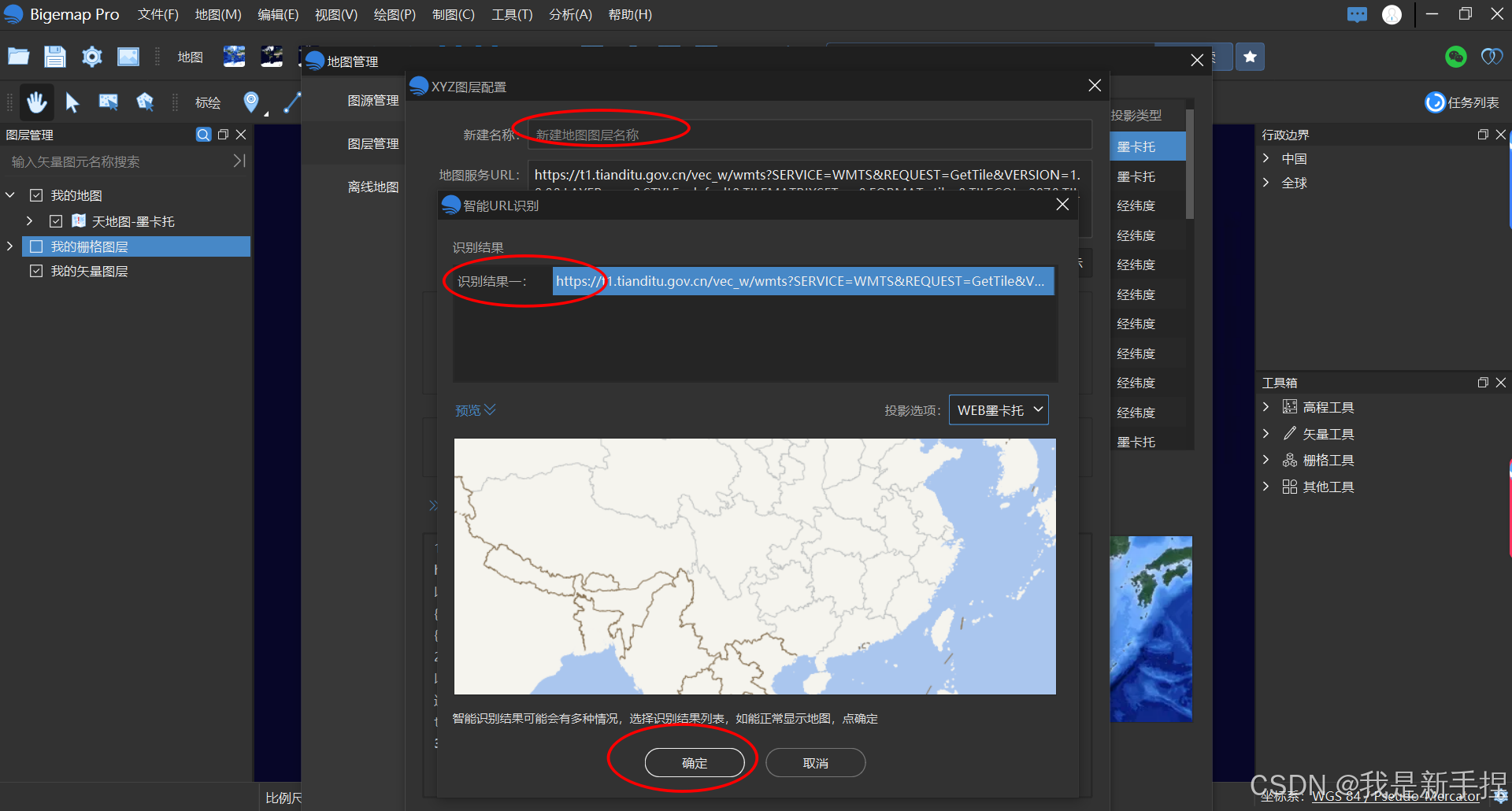Viewport: 1512px width, 811px height.
Task: Toggle the 我的地图 checkbox
Action: (36, 195)
